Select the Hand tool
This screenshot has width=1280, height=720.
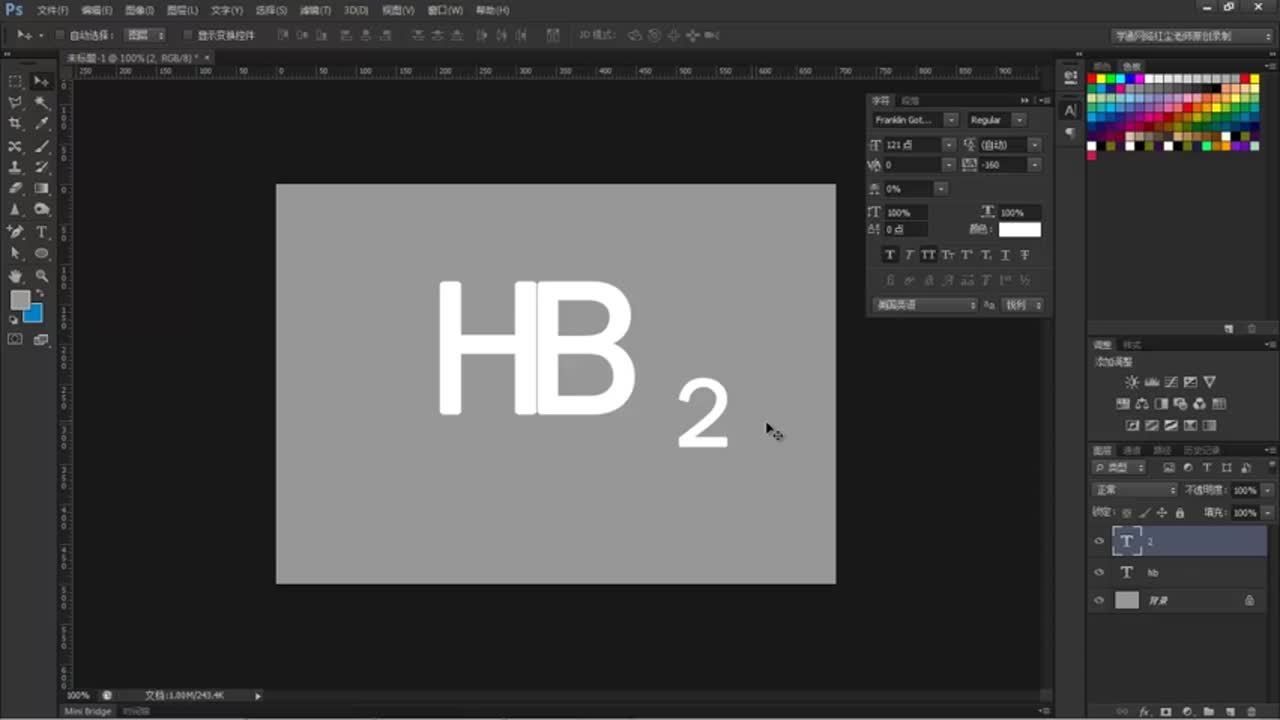click(15, 276)
